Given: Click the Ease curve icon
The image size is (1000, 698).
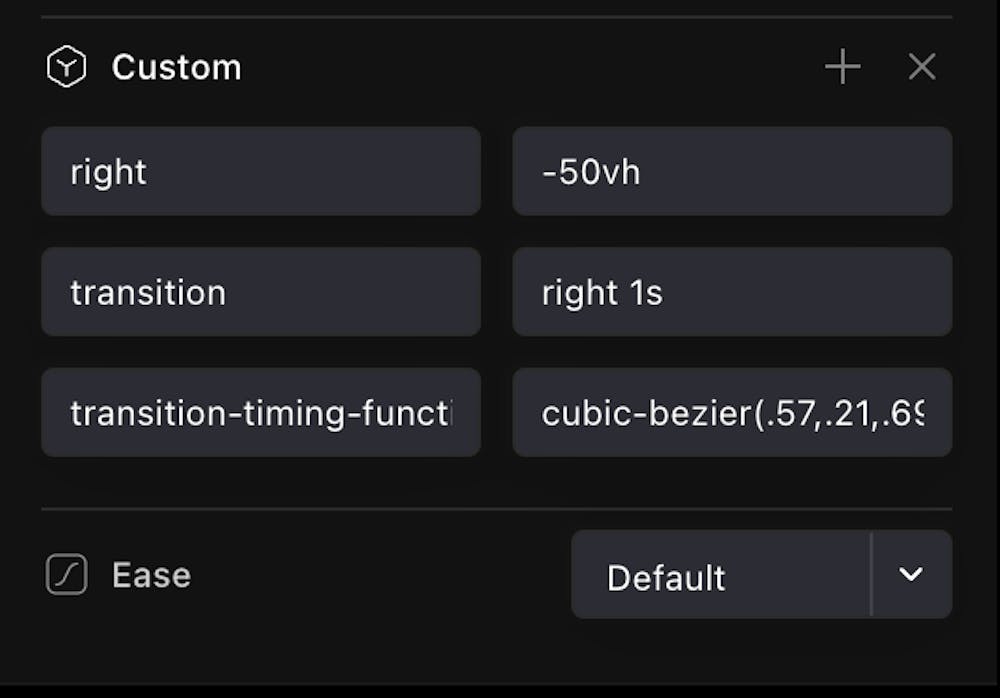Looking at the screenshot, I should (66, 575).
